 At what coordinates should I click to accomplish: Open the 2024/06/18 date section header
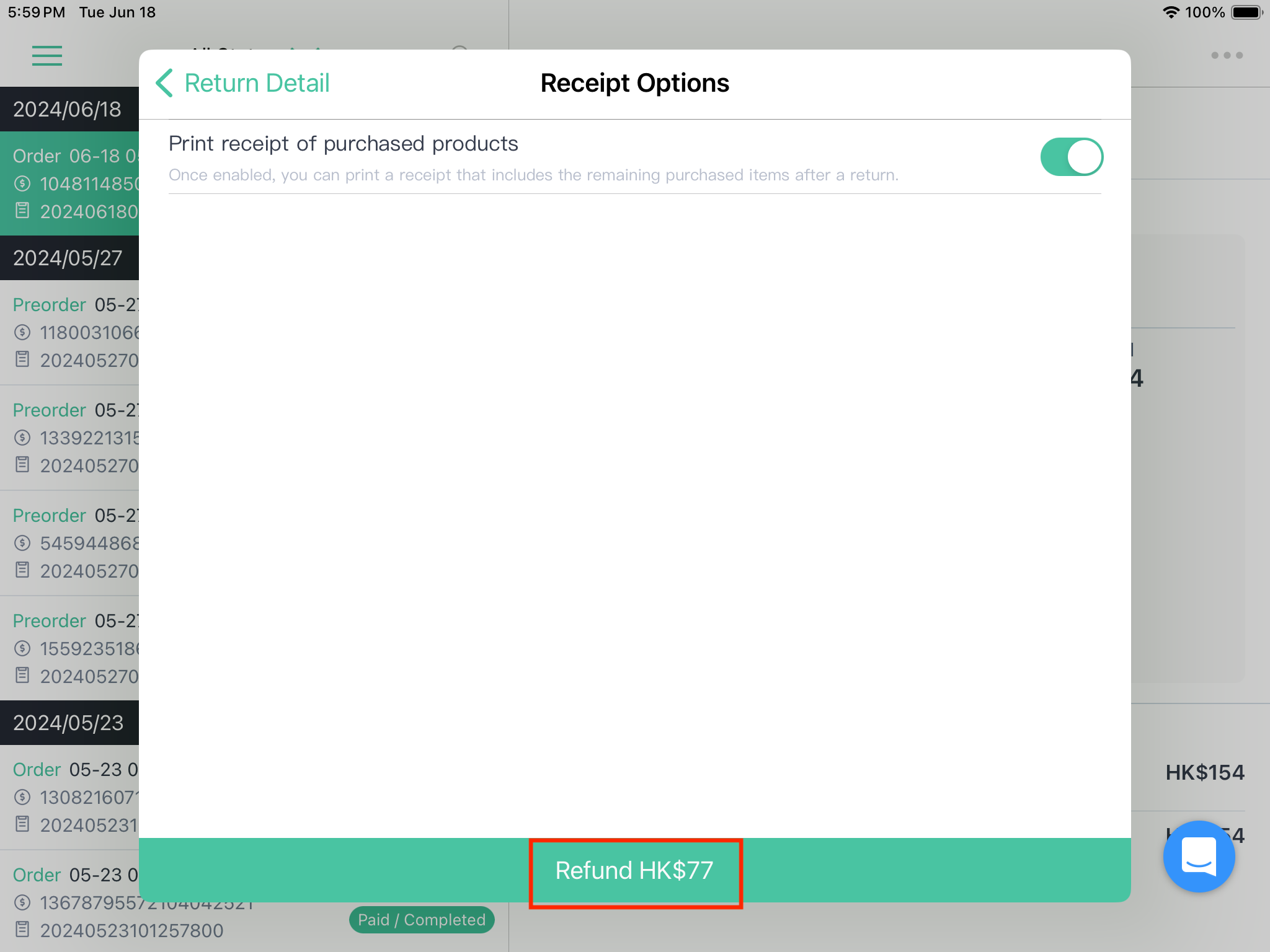[x=69, y=109]
